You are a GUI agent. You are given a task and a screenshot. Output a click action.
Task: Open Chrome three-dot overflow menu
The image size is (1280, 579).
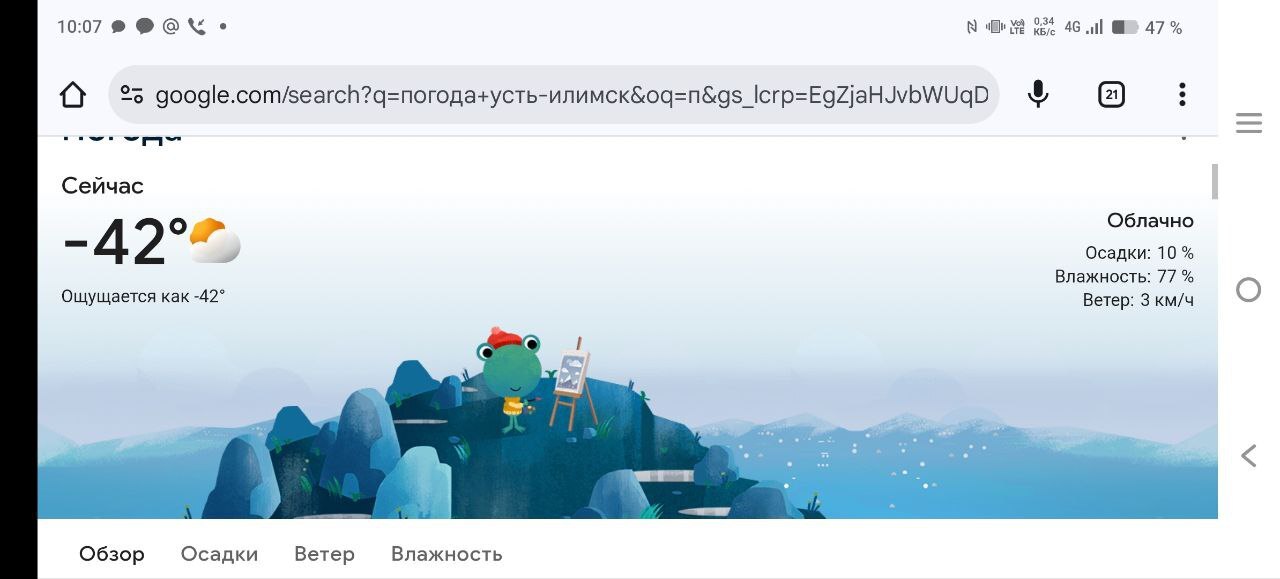coord(1182,95)
